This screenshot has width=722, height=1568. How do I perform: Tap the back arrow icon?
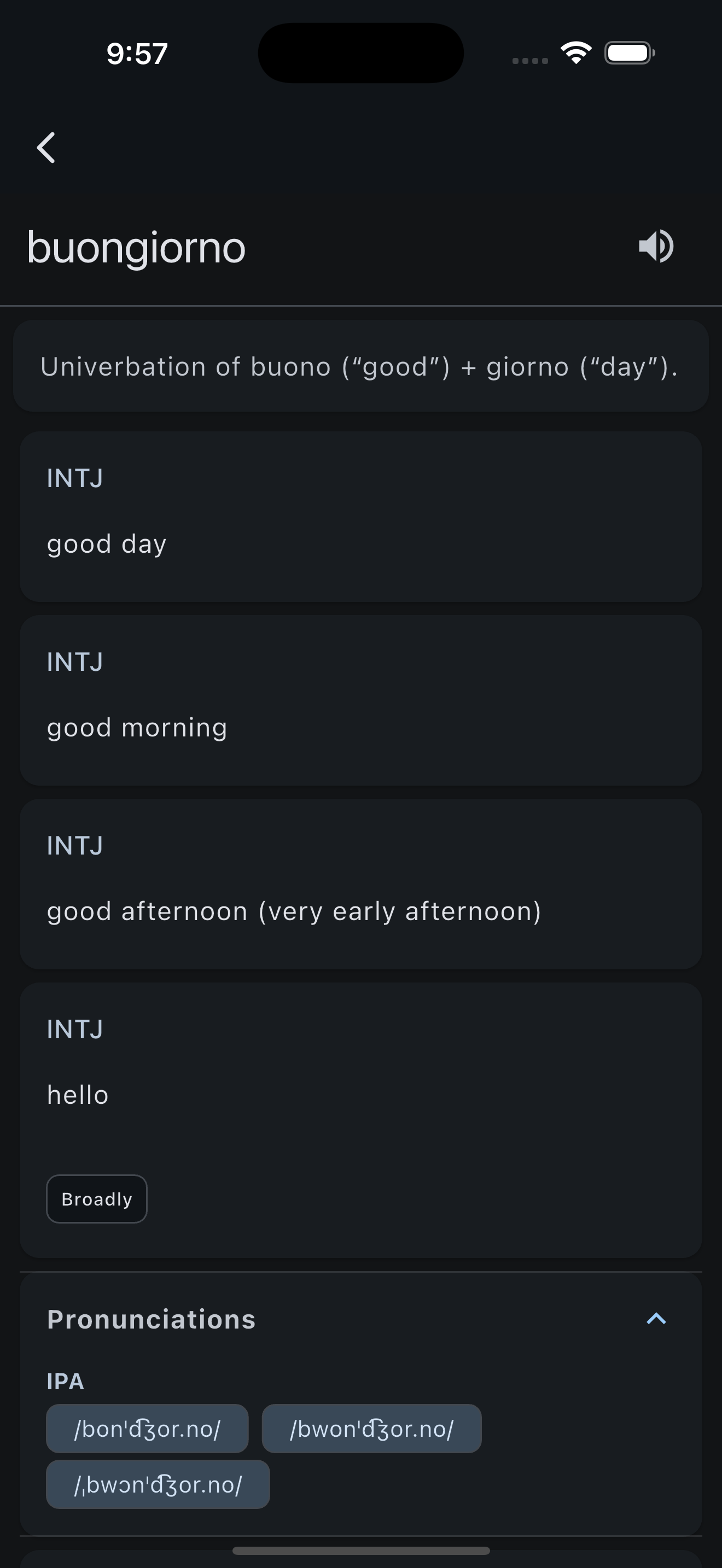[46, 148]
